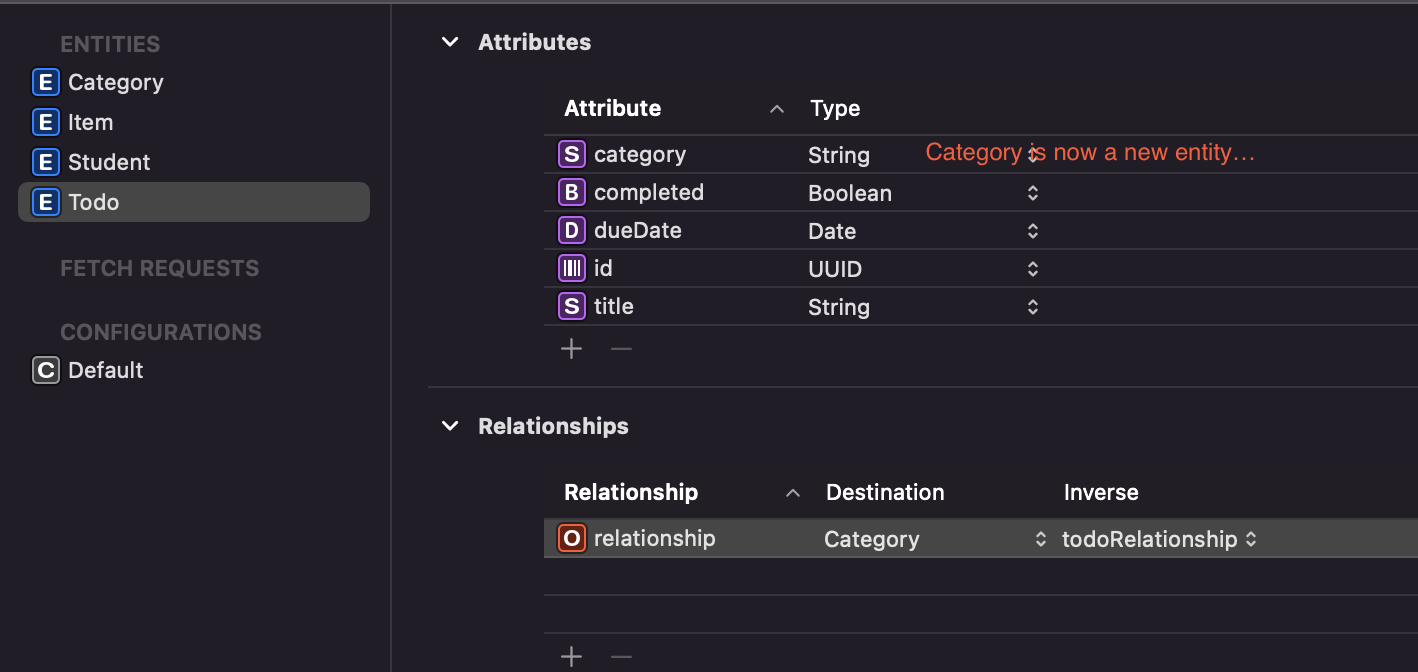Open type dropdown for id attribute
The width and height of the screenshot is (1418, 672).
[1033, 269]
